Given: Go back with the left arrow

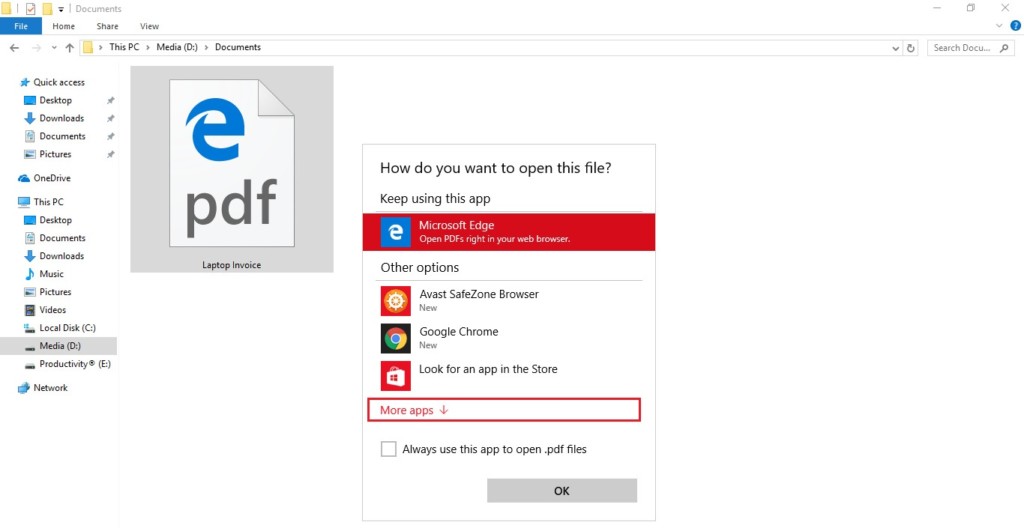Looking at the screenshot, I should (14, 48).
